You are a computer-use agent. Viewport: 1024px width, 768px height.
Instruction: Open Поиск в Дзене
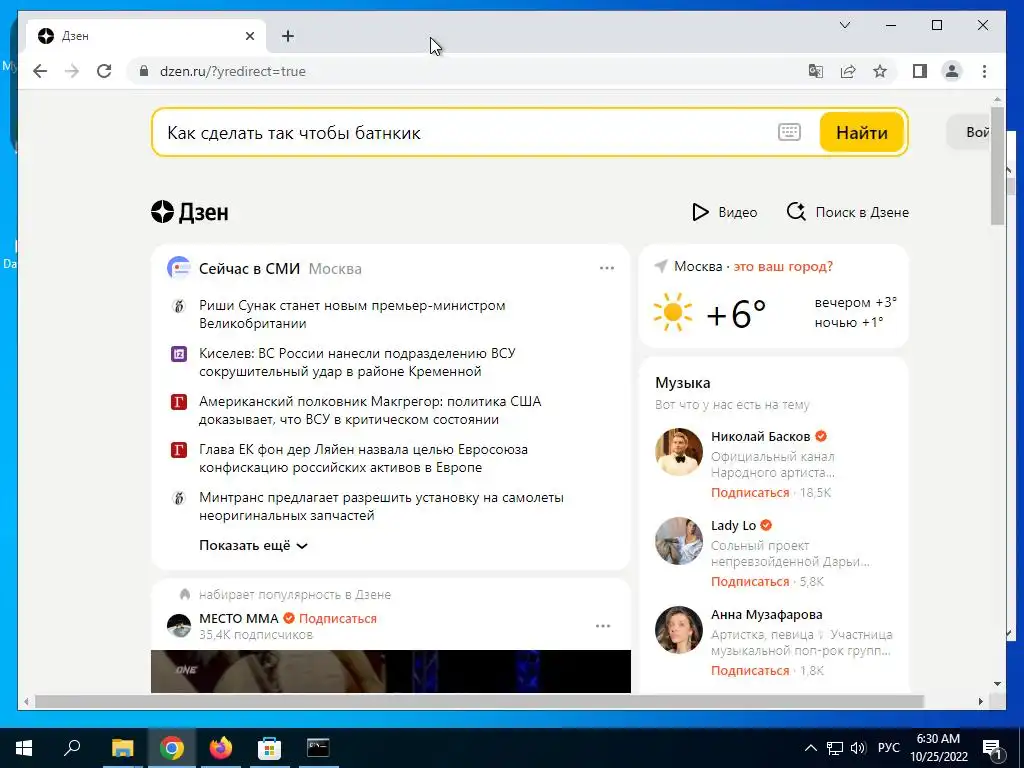click(848, 212)
